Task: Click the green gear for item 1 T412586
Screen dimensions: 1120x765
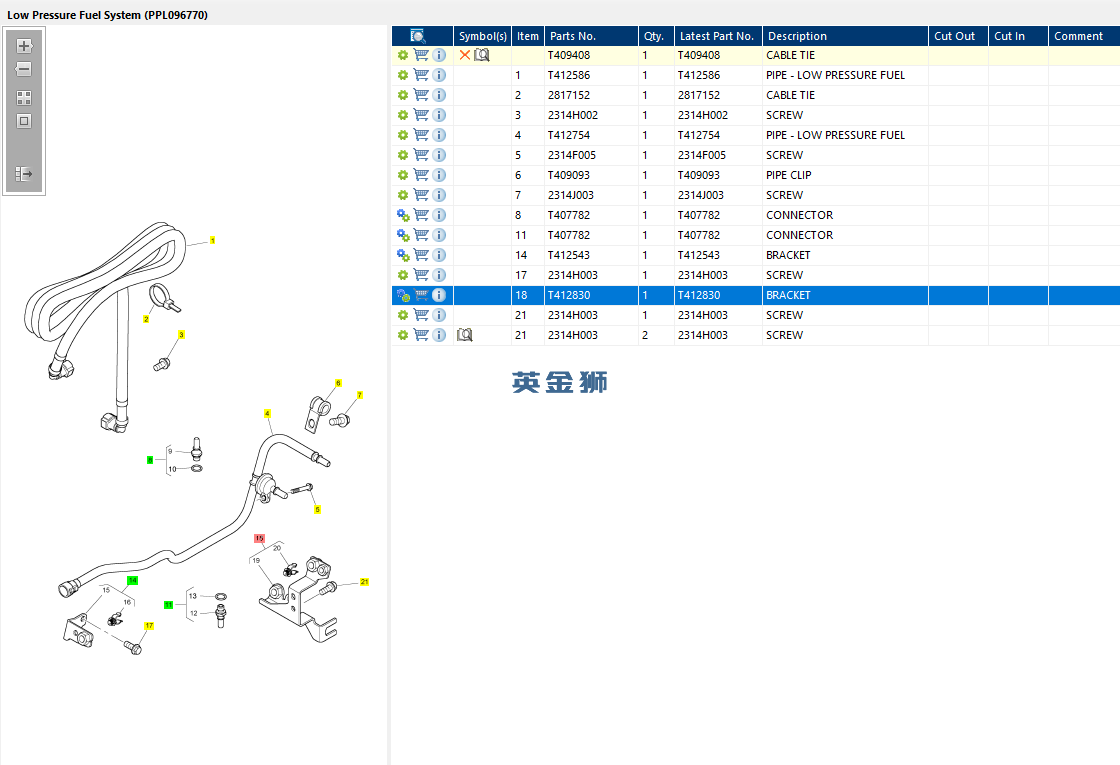Action: tap(403, 75)
